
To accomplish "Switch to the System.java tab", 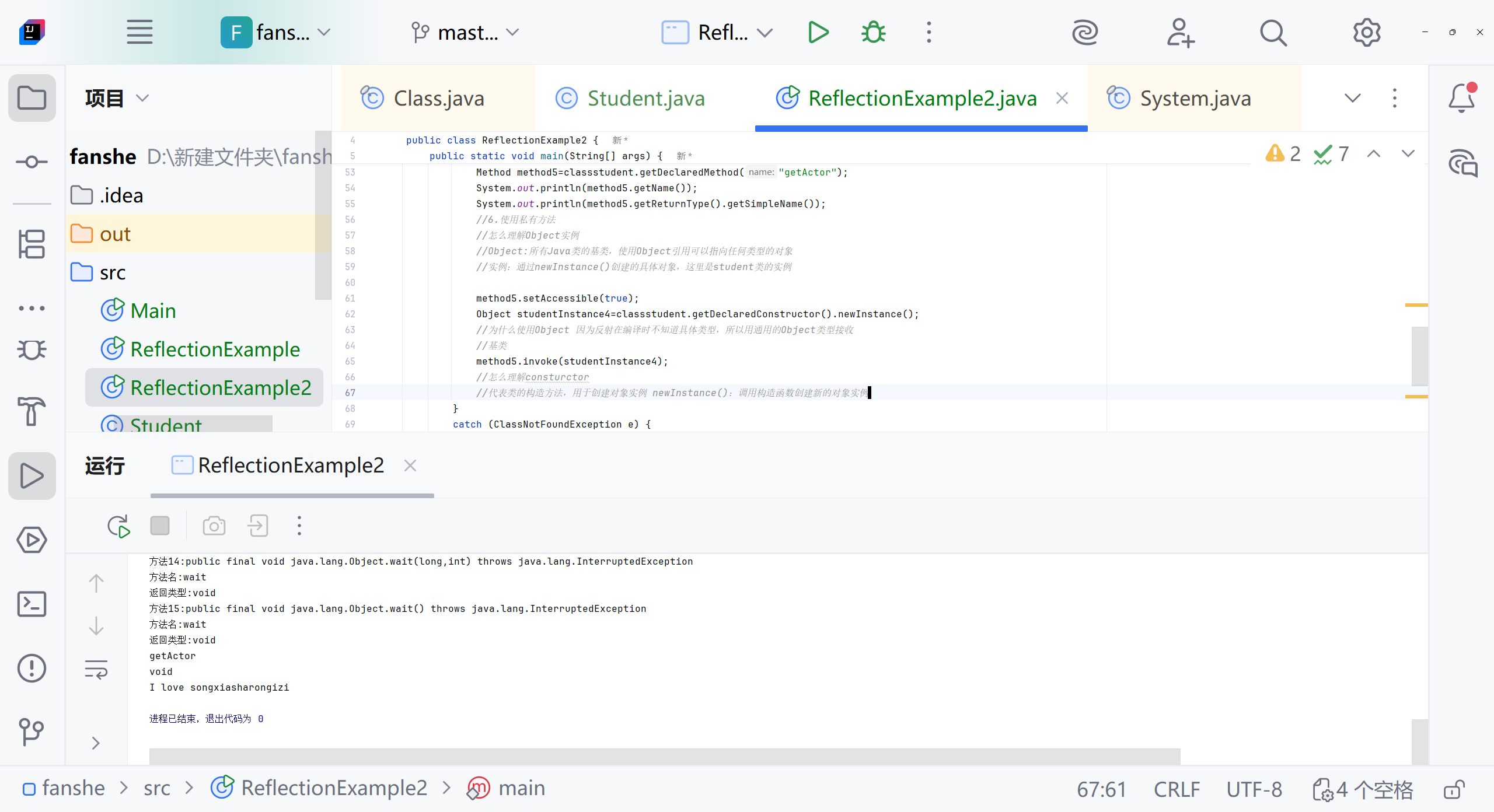I will tap(1195, 98).
